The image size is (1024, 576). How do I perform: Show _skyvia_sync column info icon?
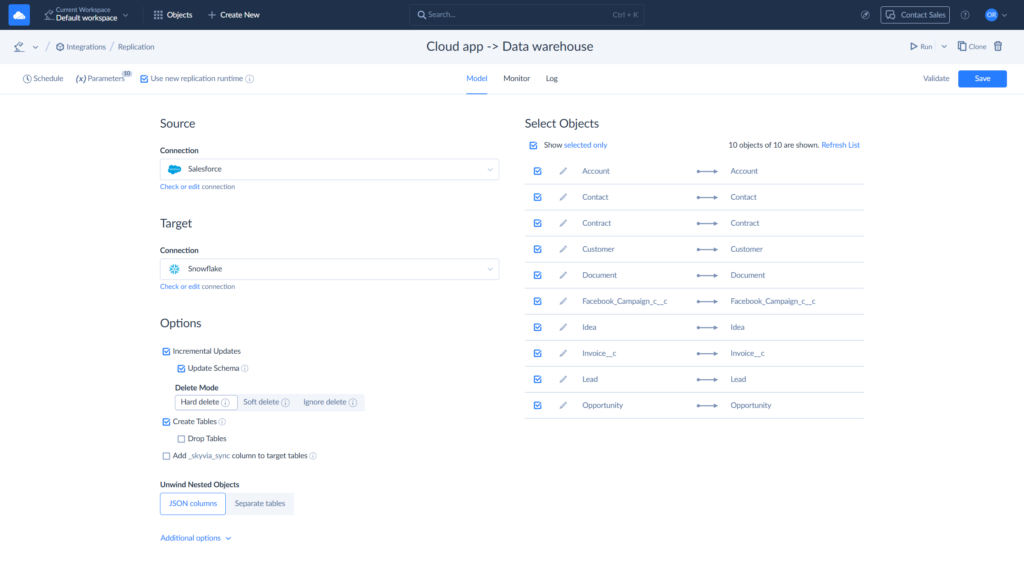pos(313,456)
